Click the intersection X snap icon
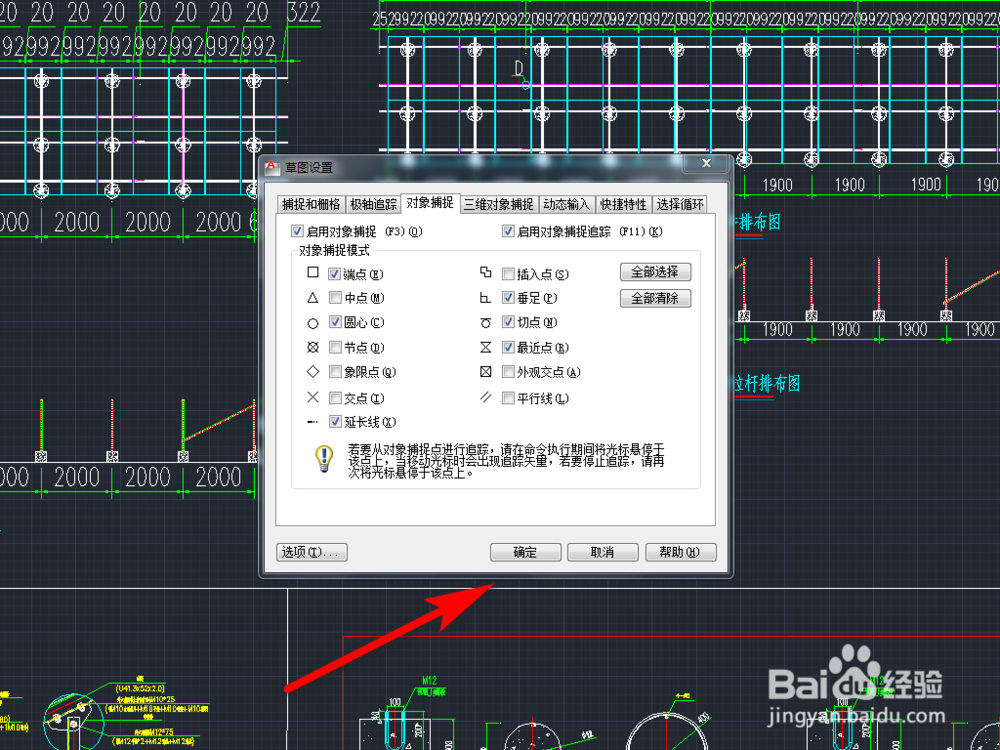The height and width of the screenshot is (750, 1000). tap(312, 398)
